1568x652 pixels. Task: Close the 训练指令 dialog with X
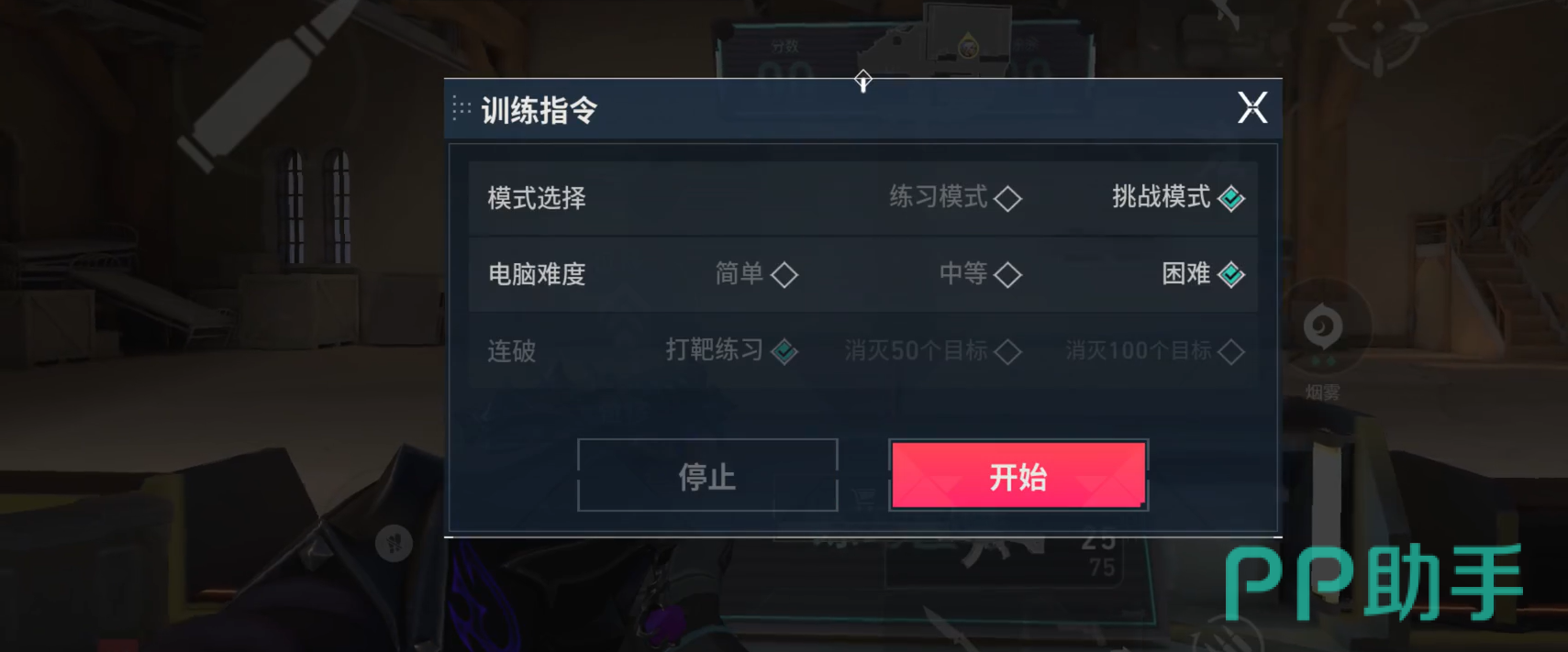click(1252, 108)
